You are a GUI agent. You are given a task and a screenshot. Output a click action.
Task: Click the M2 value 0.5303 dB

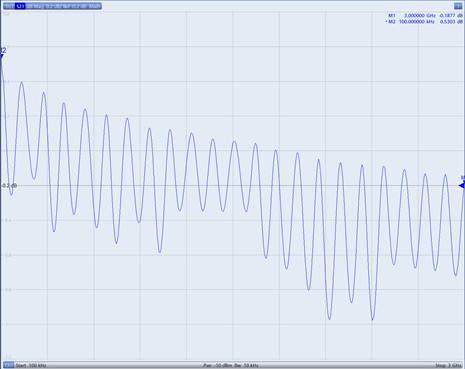pos(451,22)
